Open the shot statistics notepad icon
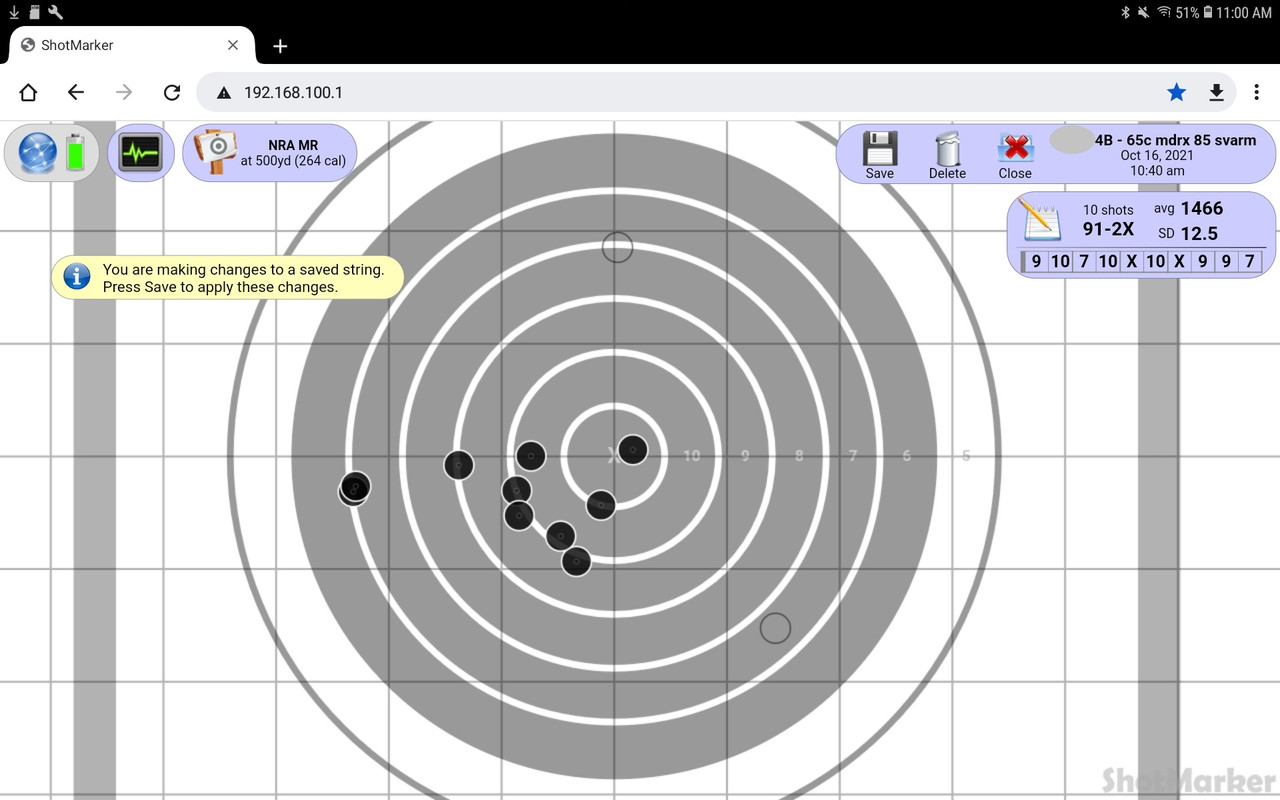 click(x=1040, y=222)
